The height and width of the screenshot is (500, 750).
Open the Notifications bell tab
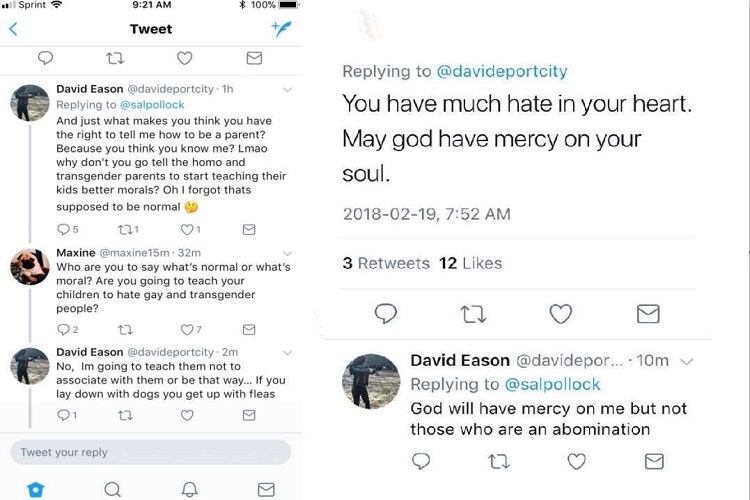(x=189, y=489)
